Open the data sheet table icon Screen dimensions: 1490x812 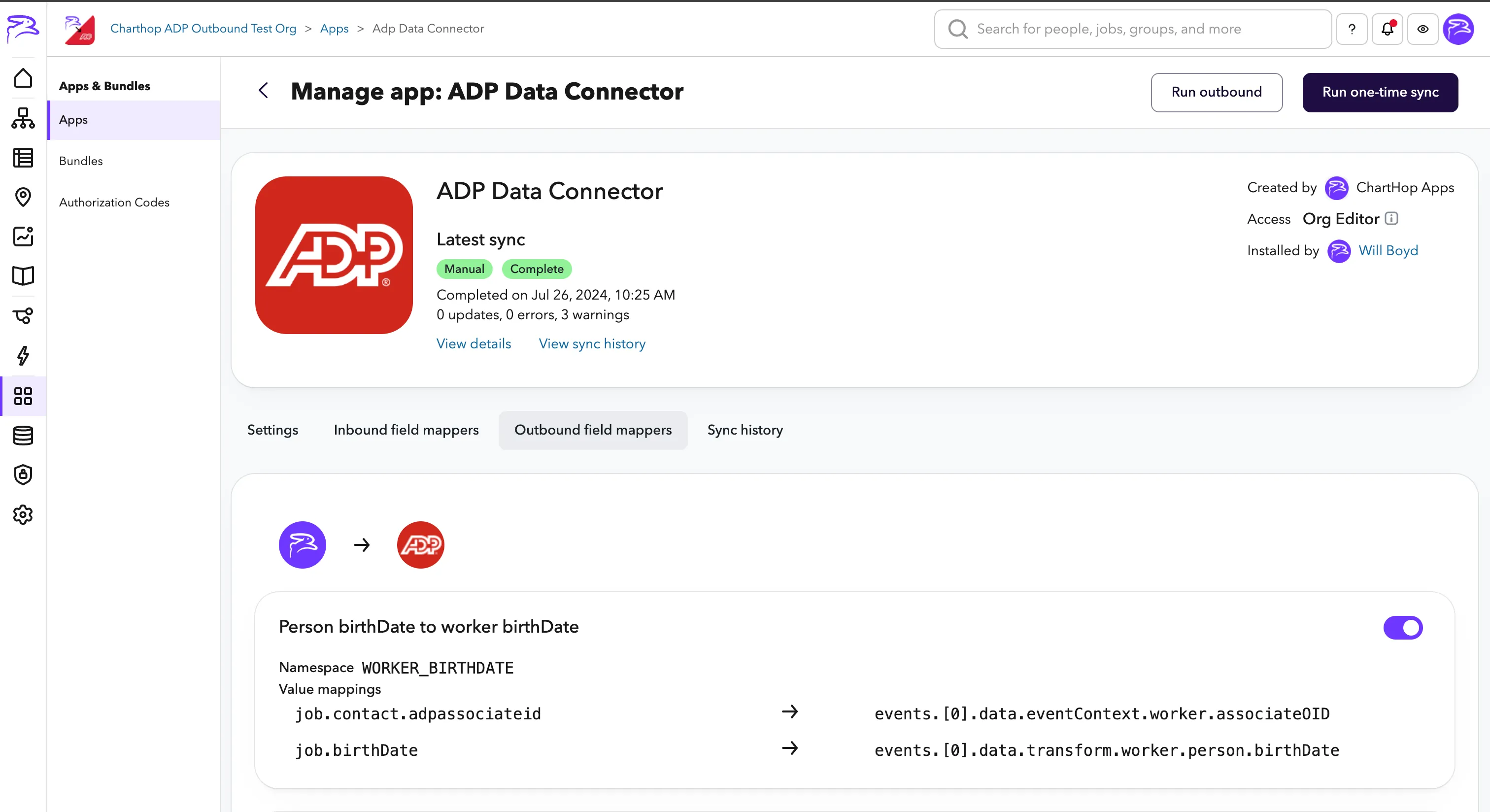[23, 157]
